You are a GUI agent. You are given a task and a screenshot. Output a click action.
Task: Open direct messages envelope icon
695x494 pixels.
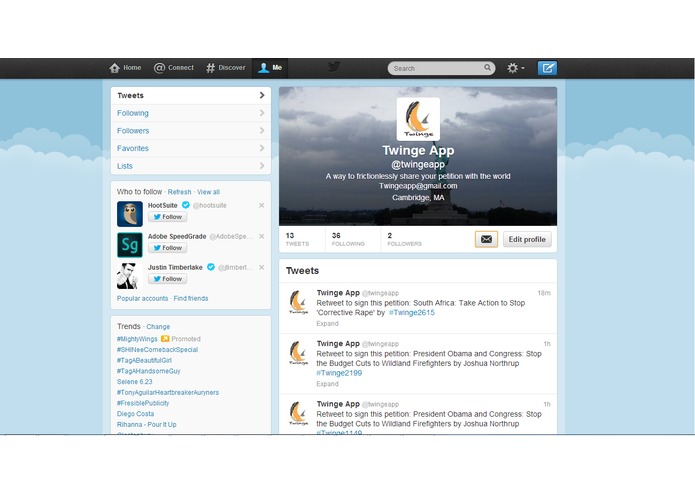[486, 239]
